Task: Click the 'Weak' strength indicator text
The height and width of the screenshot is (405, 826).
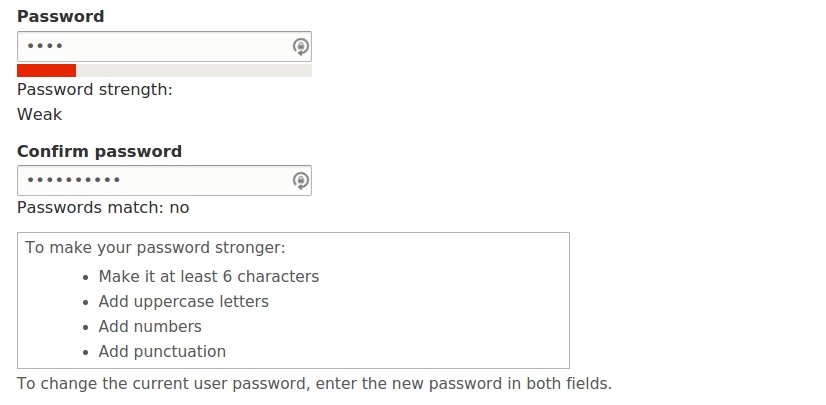Action: [40, 114]
